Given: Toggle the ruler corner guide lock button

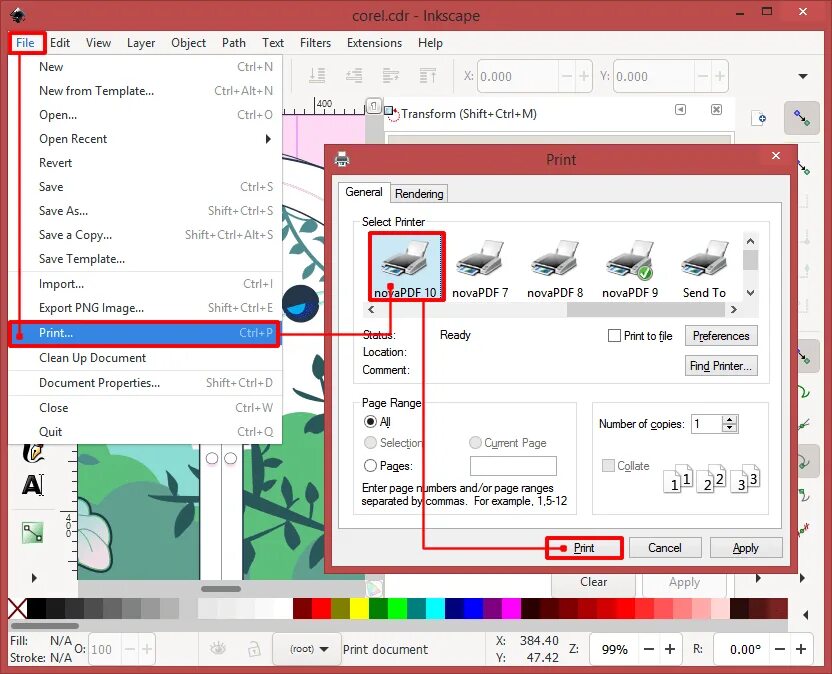Looking at the screenshot, I should click(374, 105).
